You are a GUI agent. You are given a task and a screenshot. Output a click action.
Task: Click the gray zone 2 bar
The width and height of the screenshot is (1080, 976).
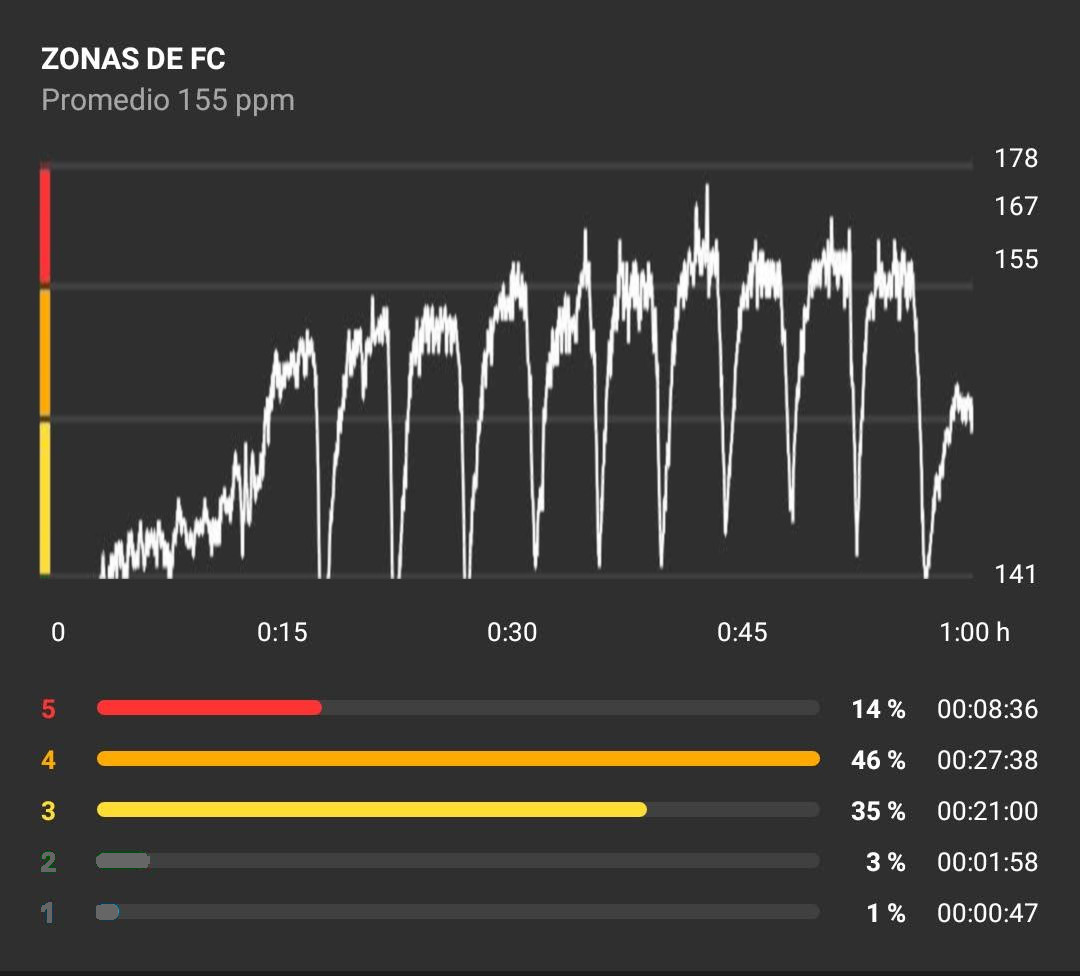click(123, 860)
